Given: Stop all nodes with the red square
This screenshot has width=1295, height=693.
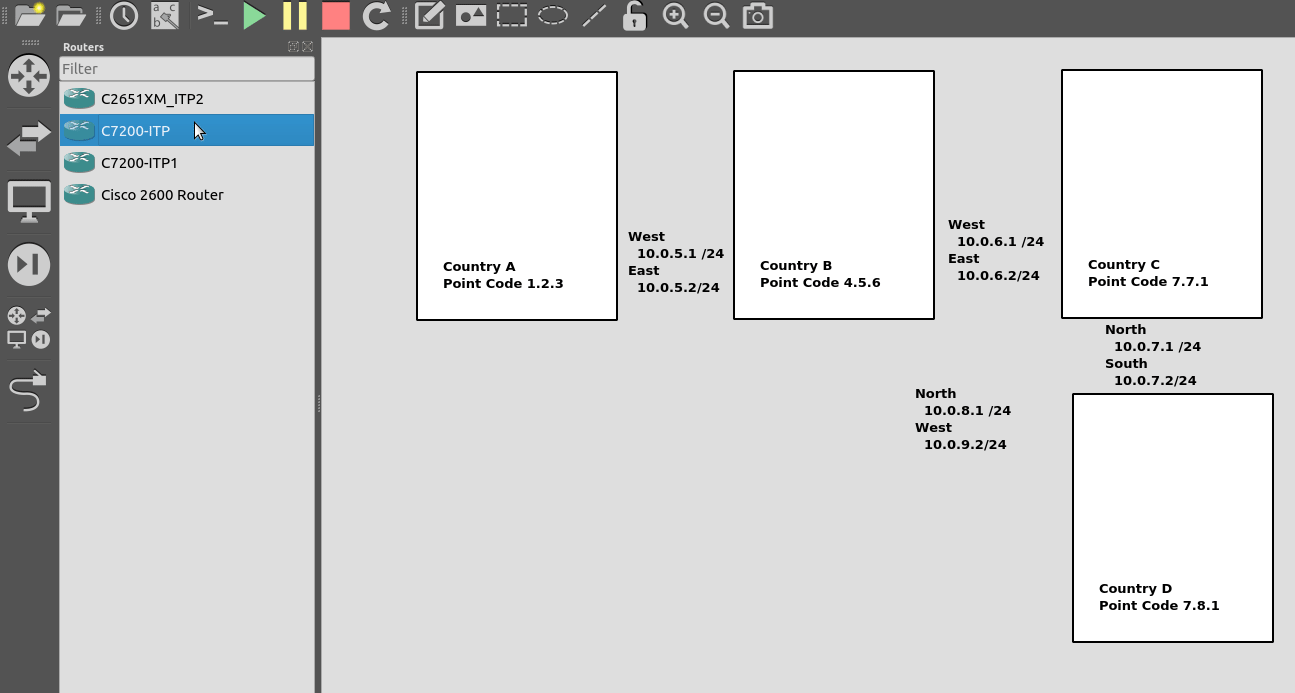Looking at the screenshot, I should [334, 16].
